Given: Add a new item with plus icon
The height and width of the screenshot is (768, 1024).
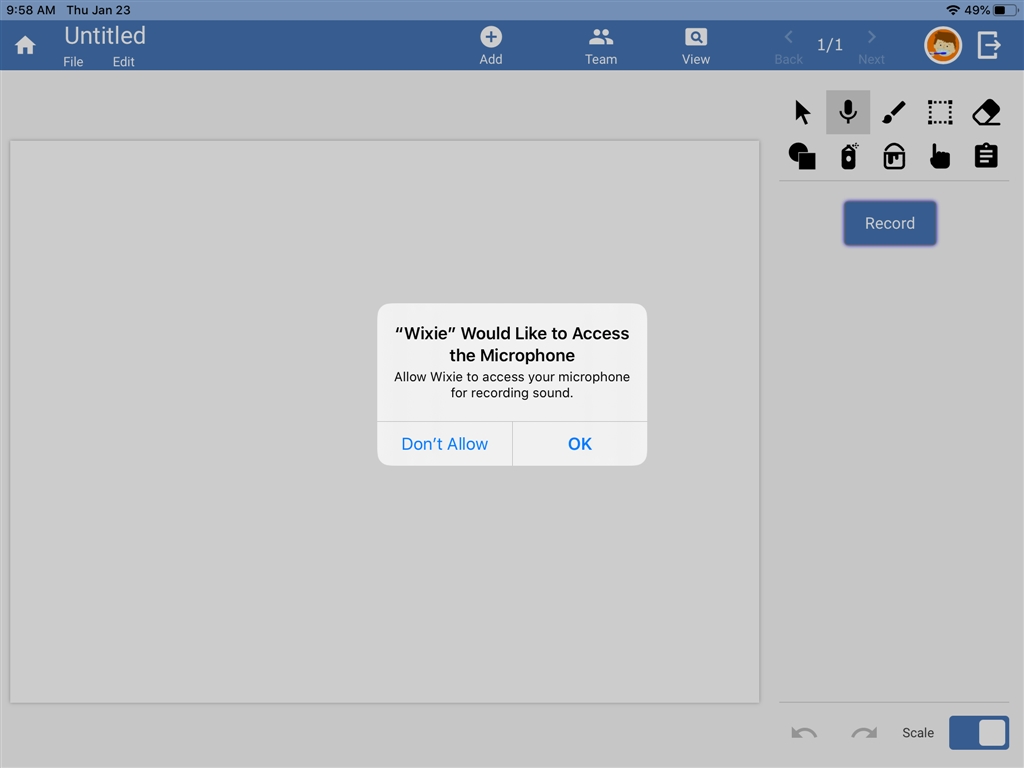Looking at the screenshot, I should [491, 46].
